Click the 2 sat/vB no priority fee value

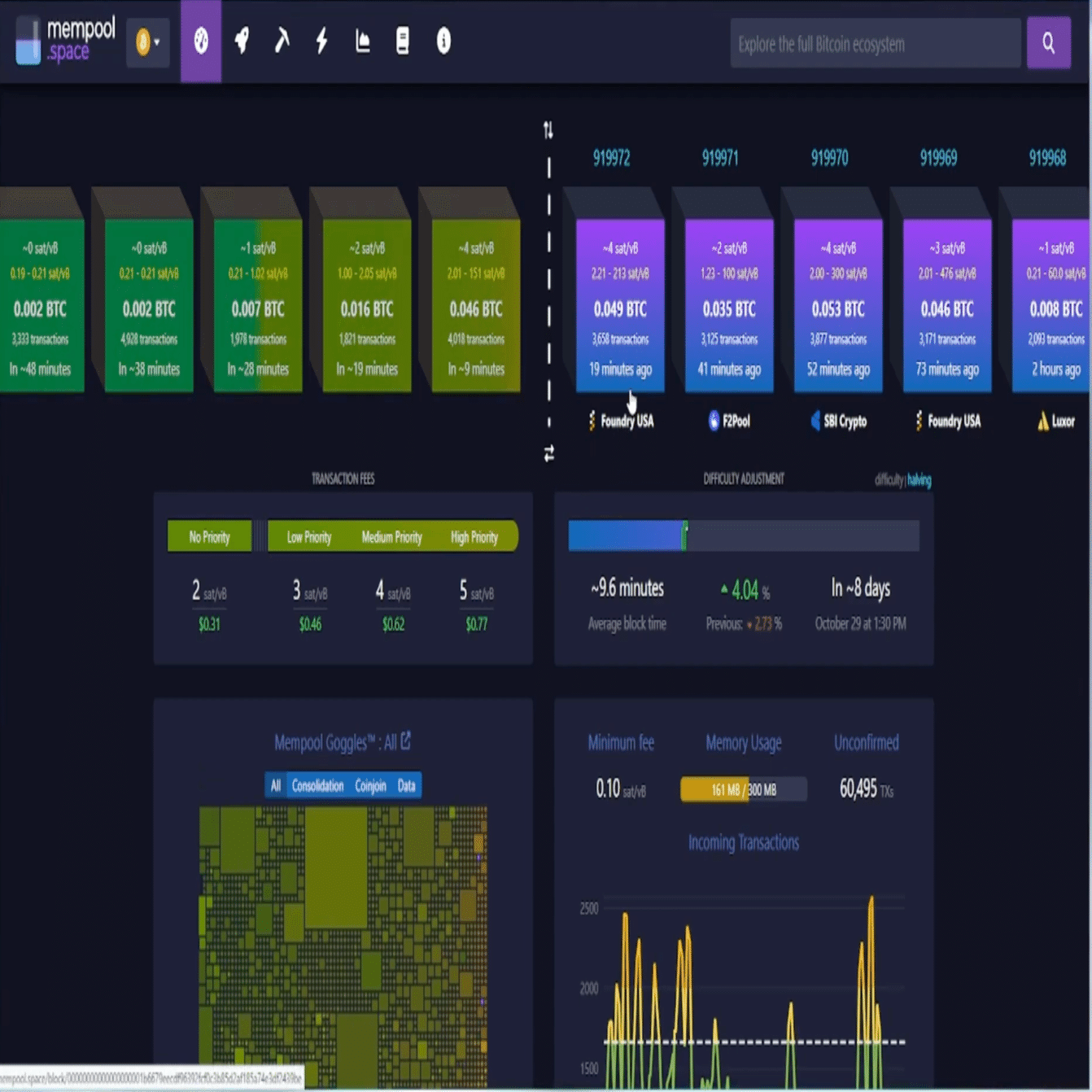209,591
